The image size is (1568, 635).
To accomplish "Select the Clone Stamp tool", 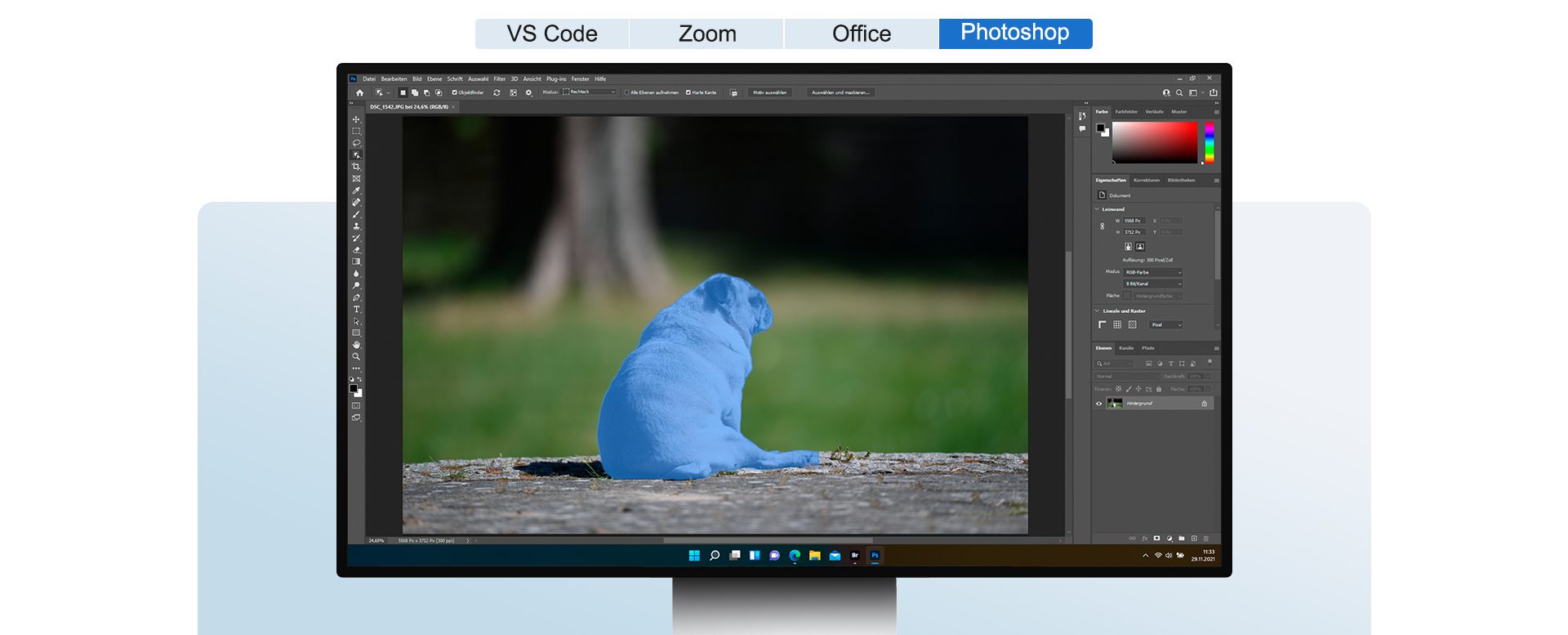I will (x=356, y=226).
